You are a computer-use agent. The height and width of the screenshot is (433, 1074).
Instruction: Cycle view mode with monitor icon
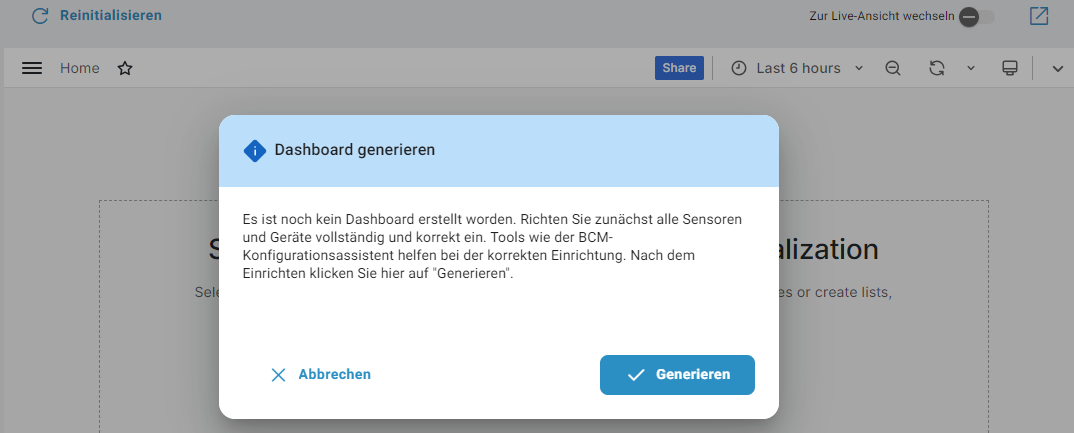point(1010,68)
